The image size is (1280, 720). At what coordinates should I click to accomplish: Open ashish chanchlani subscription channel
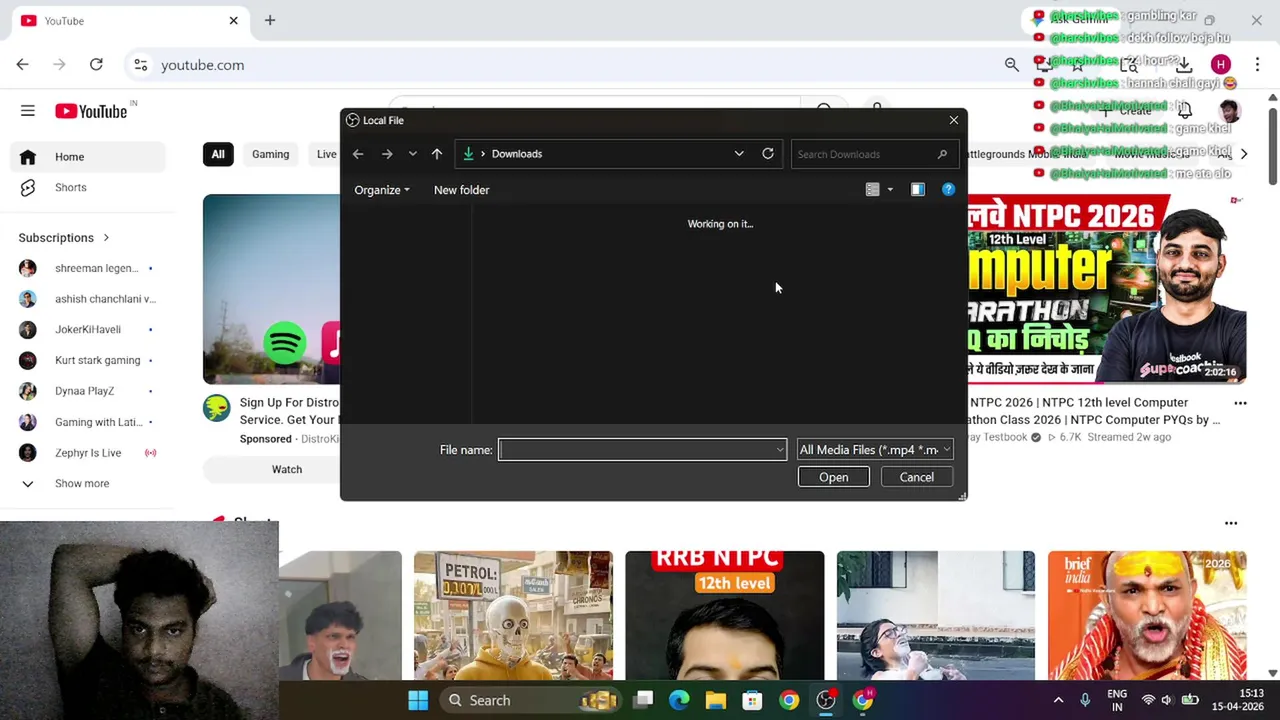coord(88,299)
